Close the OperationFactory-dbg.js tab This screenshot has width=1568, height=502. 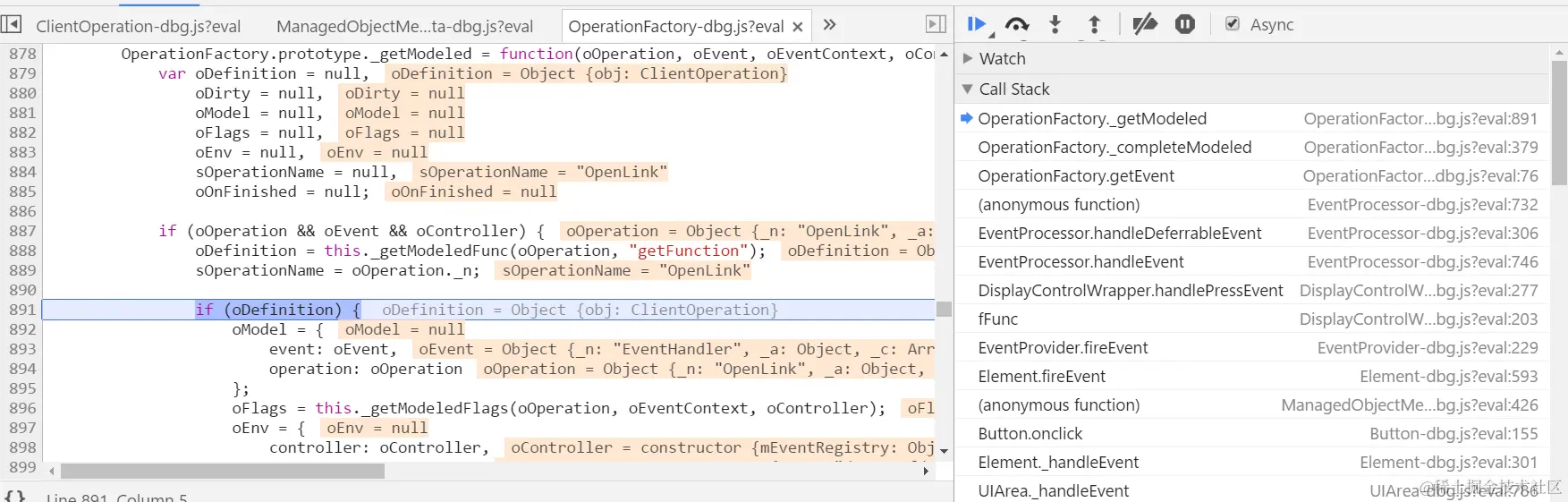798,27
